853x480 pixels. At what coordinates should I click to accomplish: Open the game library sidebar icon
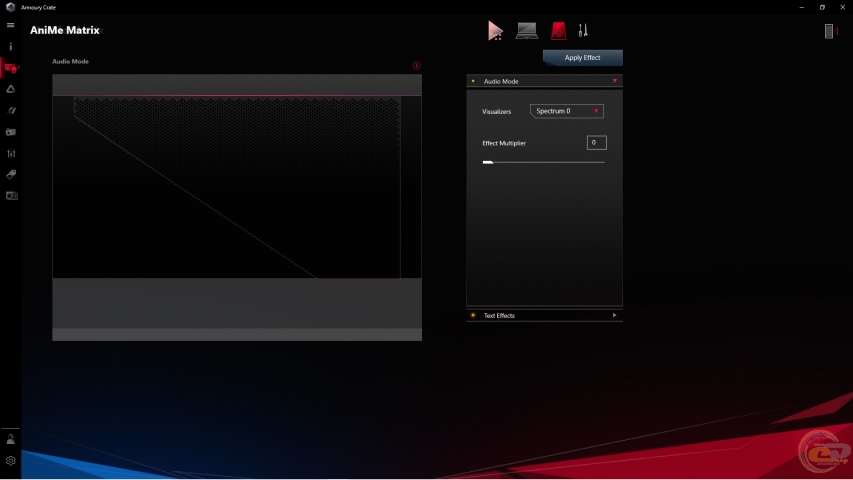click(x=11, y=132)
